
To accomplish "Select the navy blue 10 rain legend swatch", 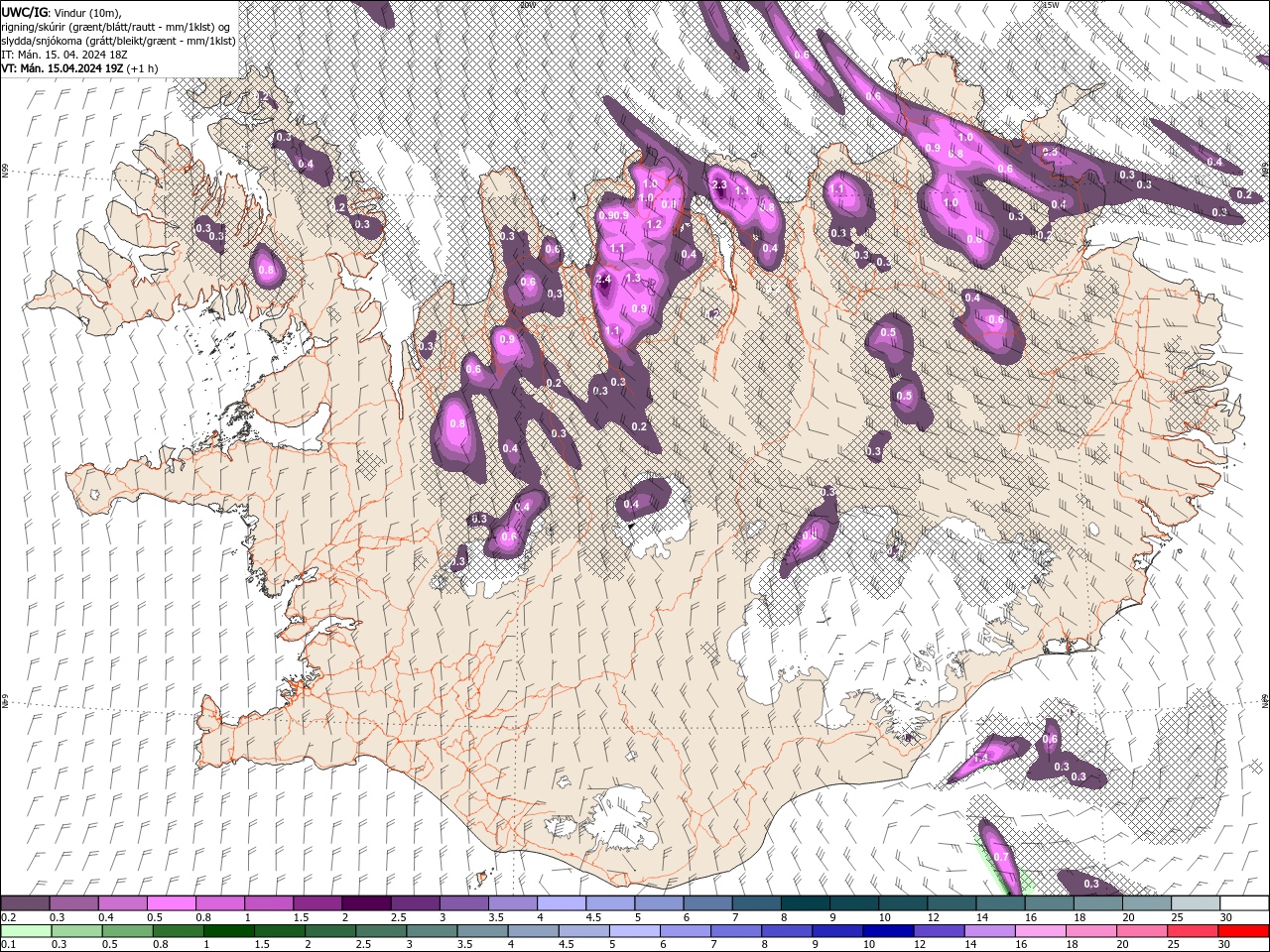I will 887,930.
